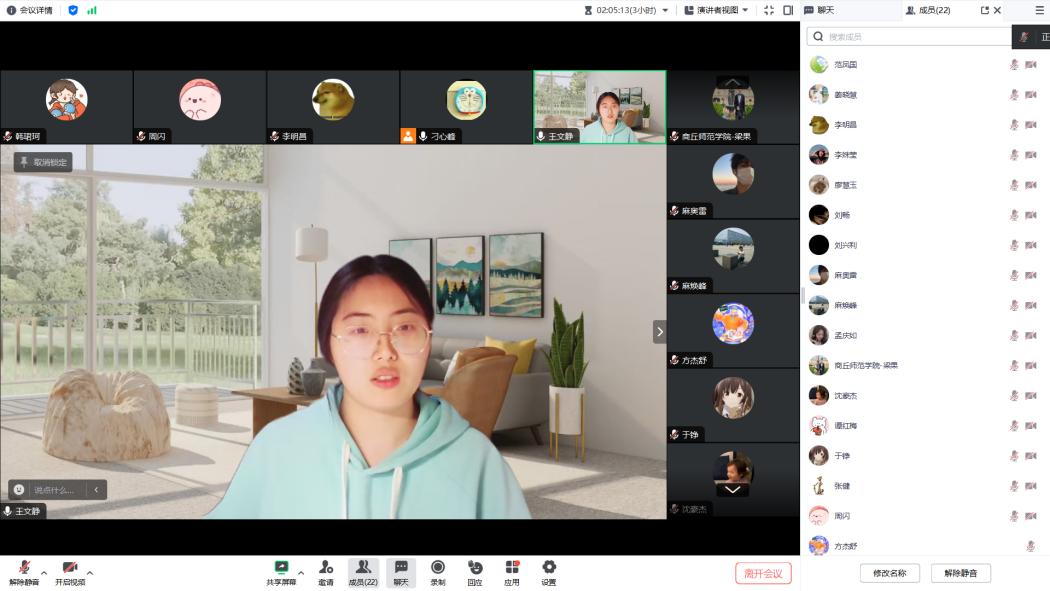Click the network signal bars icon
This screenshot has height=591, width=1050.
tap(92, 10)
